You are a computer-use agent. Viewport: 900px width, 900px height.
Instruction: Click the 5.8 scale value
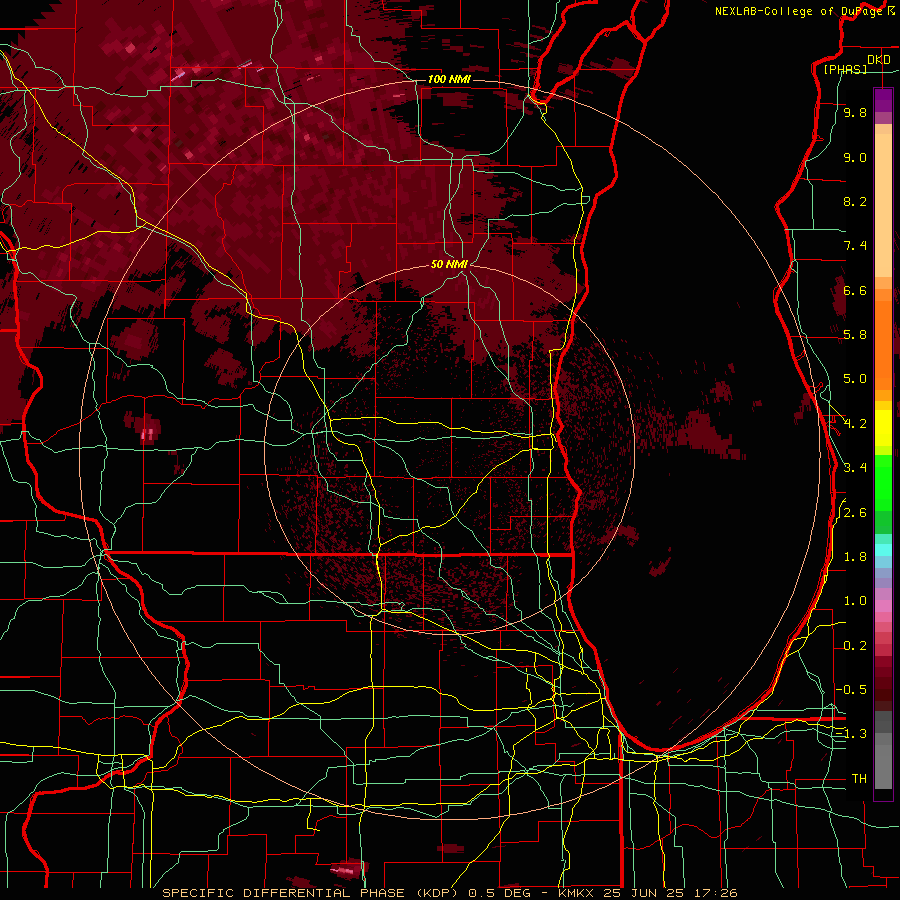(855, 335)
